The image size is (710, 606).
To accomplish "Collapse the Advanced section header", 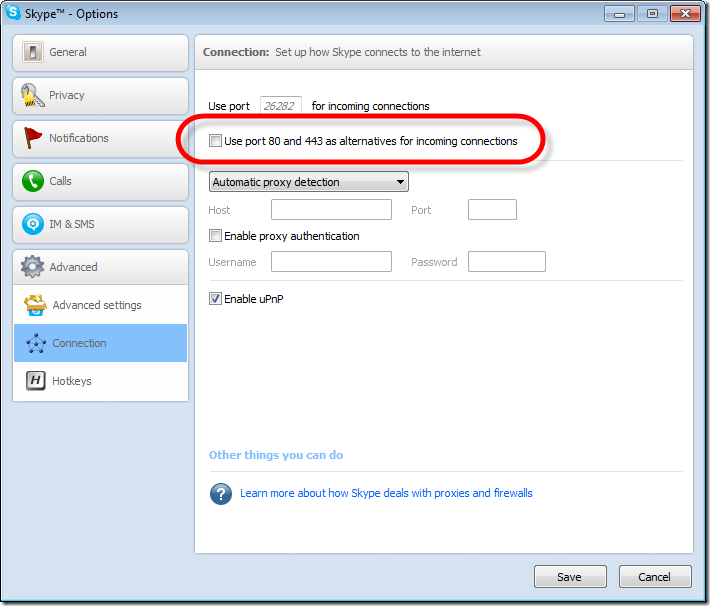I will pyautogui.click(x=100, y=267).
